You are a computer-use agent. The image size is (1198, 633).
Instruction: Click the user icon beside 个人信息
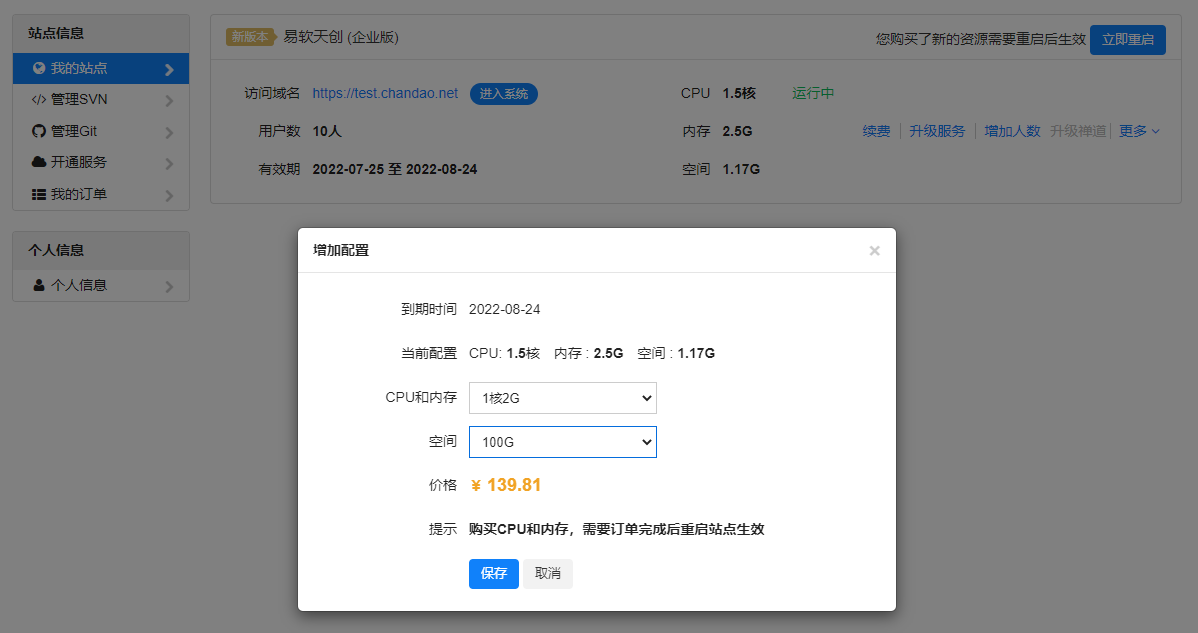39,285
